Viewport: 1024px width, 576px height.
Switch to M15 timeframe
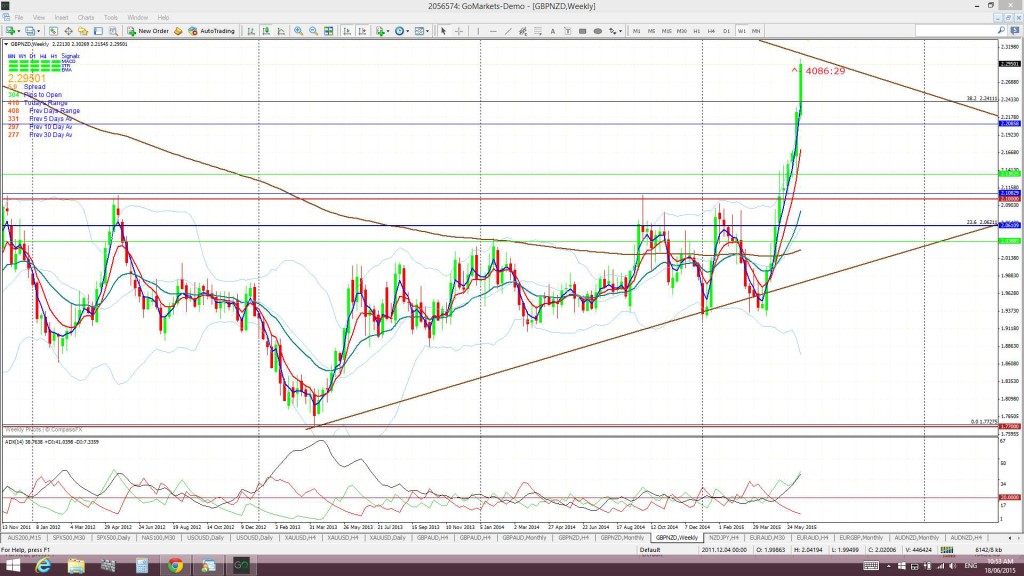coord(667,31)
